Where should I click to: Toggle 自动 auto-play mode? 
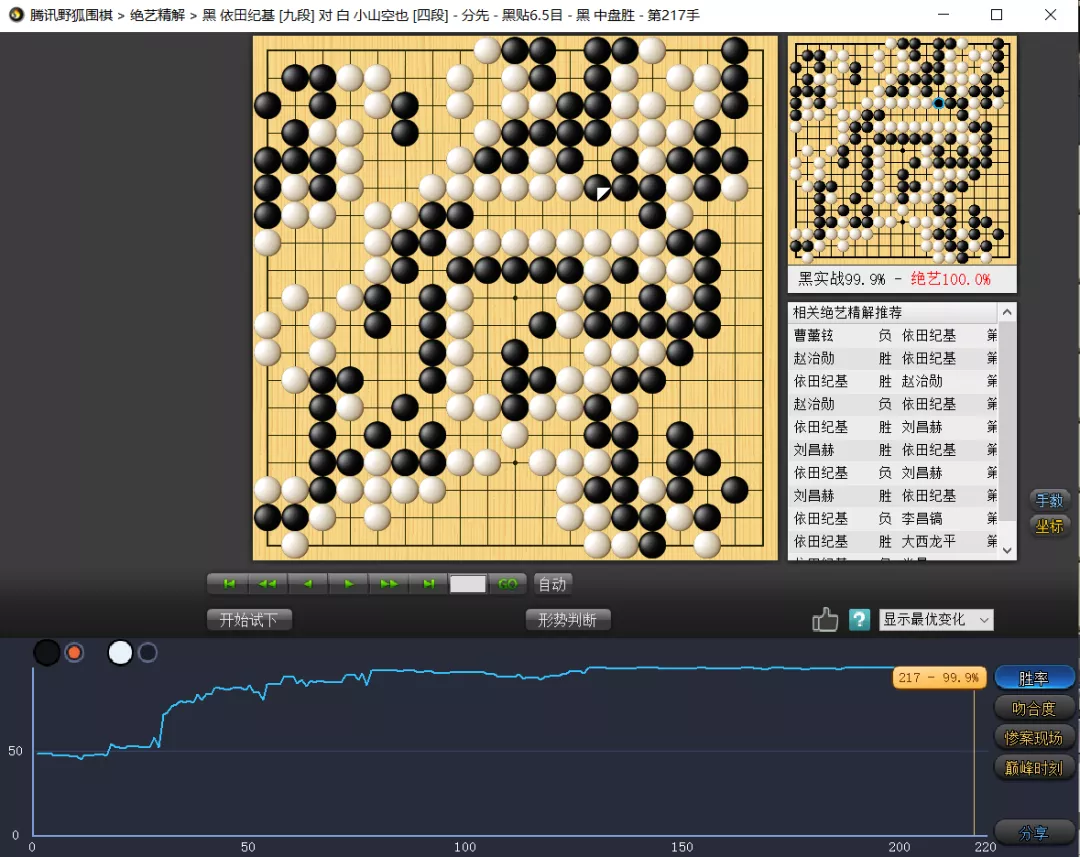pos(552,584)
